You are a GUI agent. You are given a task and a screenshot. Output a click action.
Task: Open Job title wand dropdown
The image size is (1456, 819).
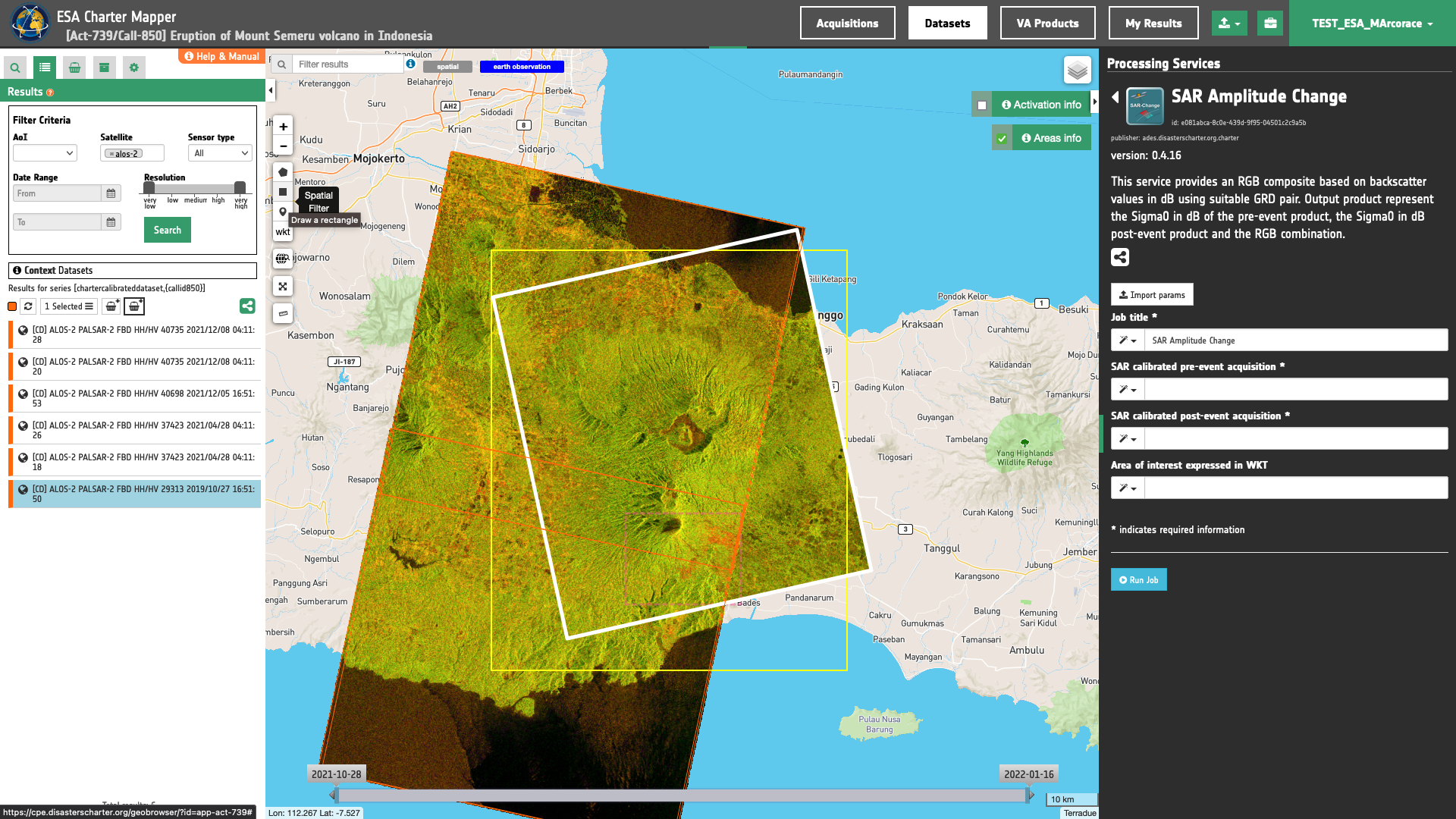[x=1128, y=340]
